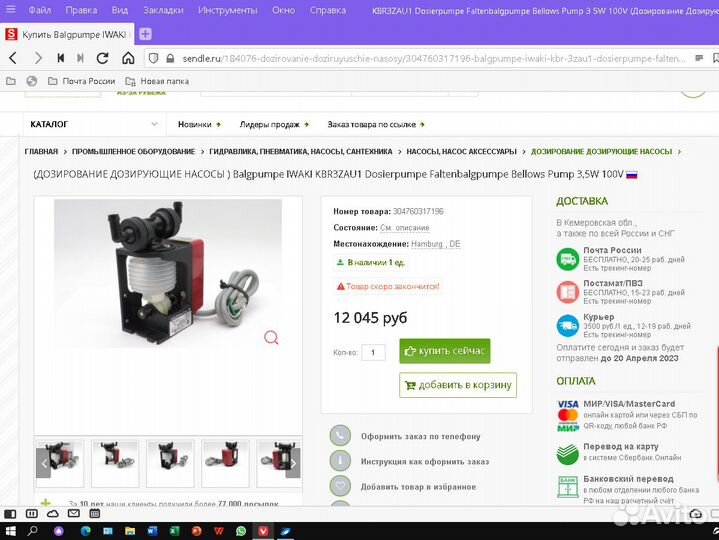
Task: Open the Vivaldi main menu icon
Action: coord(10,9)
